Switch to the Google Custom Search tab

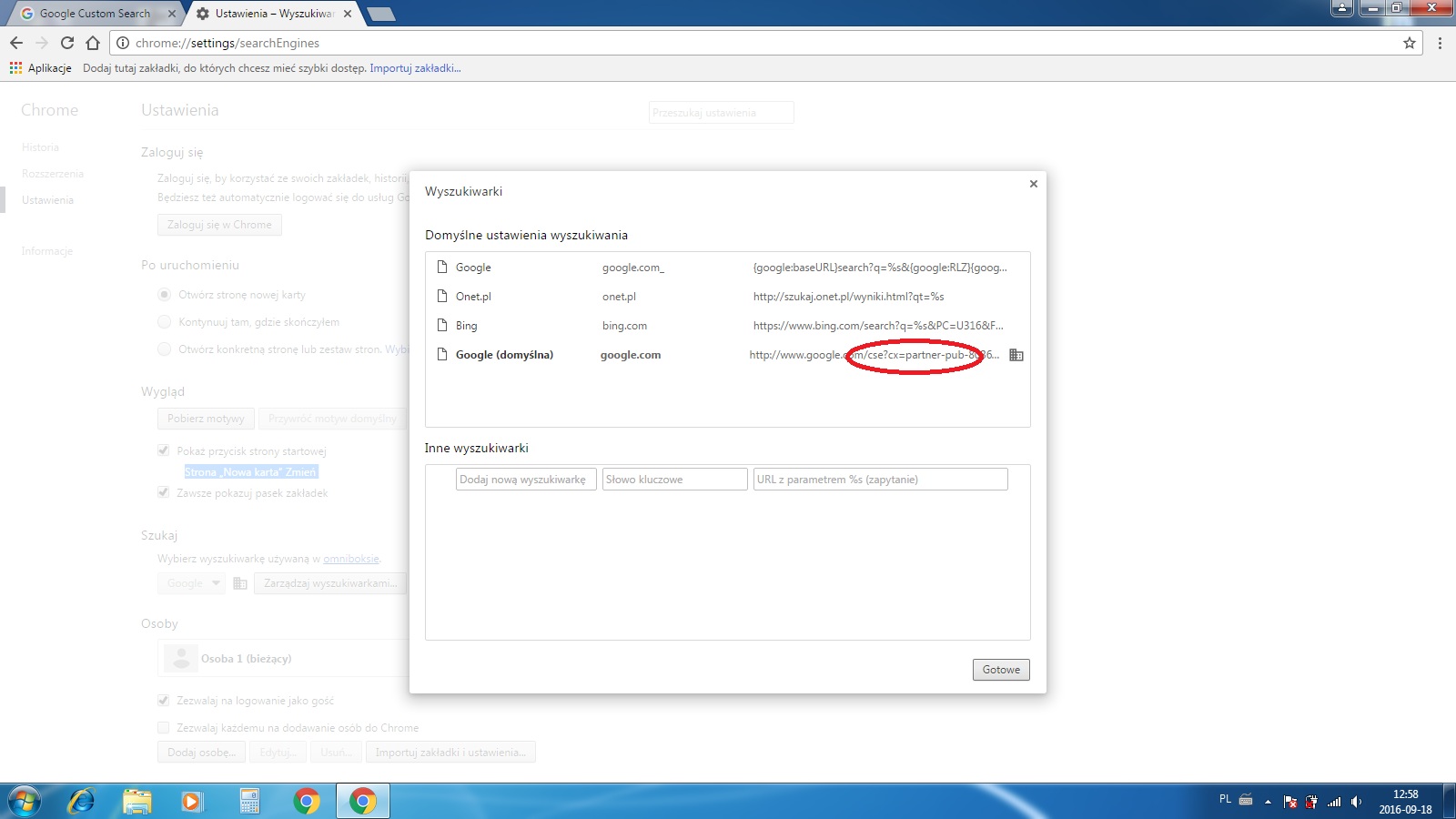95,14
